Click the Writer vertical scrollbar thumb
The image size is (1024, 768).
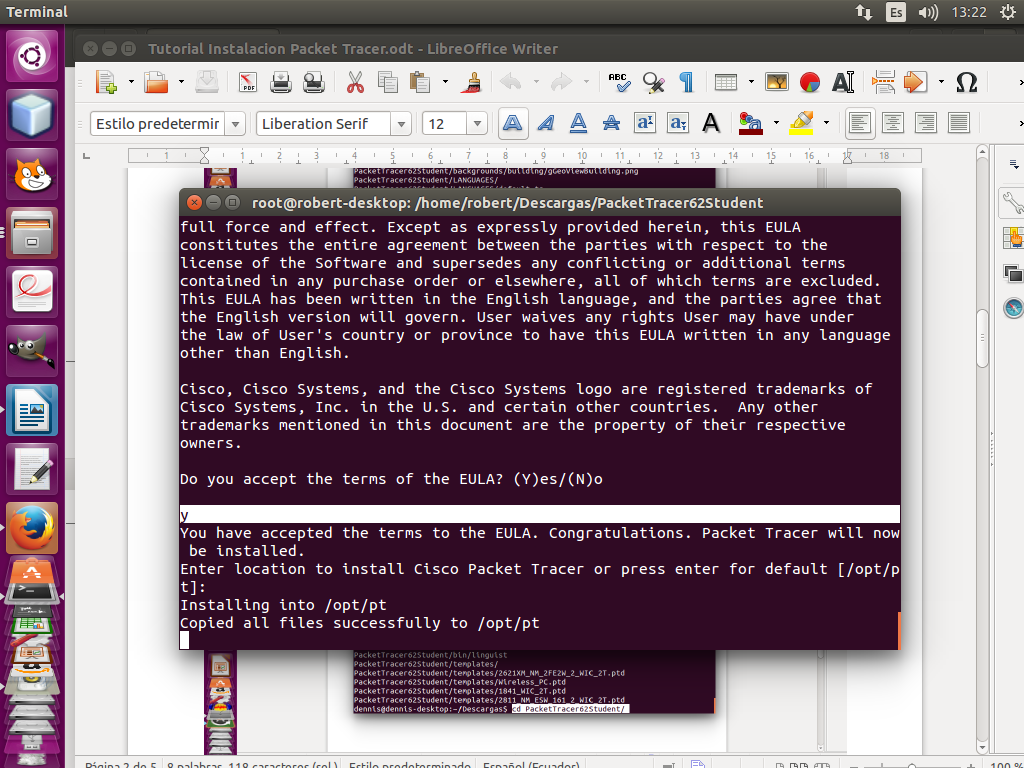pyautogui.click(x=982, y=338)
